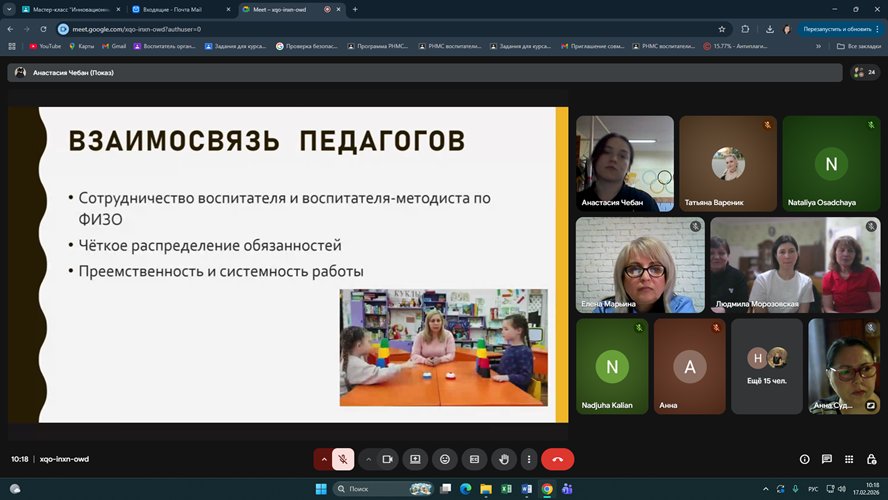The height and width of the screenshot is (500, 888).
Task: Open the three-dot more options menu
Action: [x=528, y=459]
